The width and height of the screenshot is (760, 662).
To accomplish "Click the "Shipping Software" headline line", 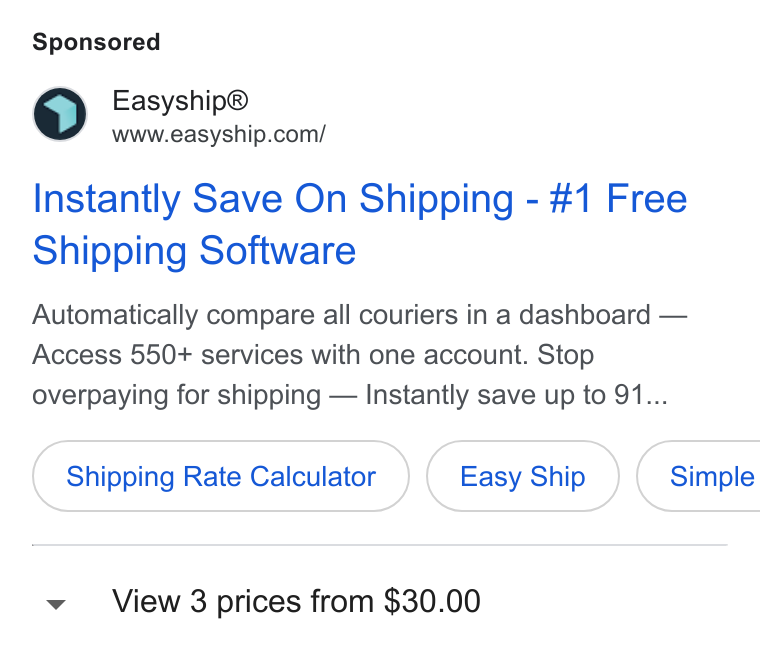I will (x=194, y=251).
